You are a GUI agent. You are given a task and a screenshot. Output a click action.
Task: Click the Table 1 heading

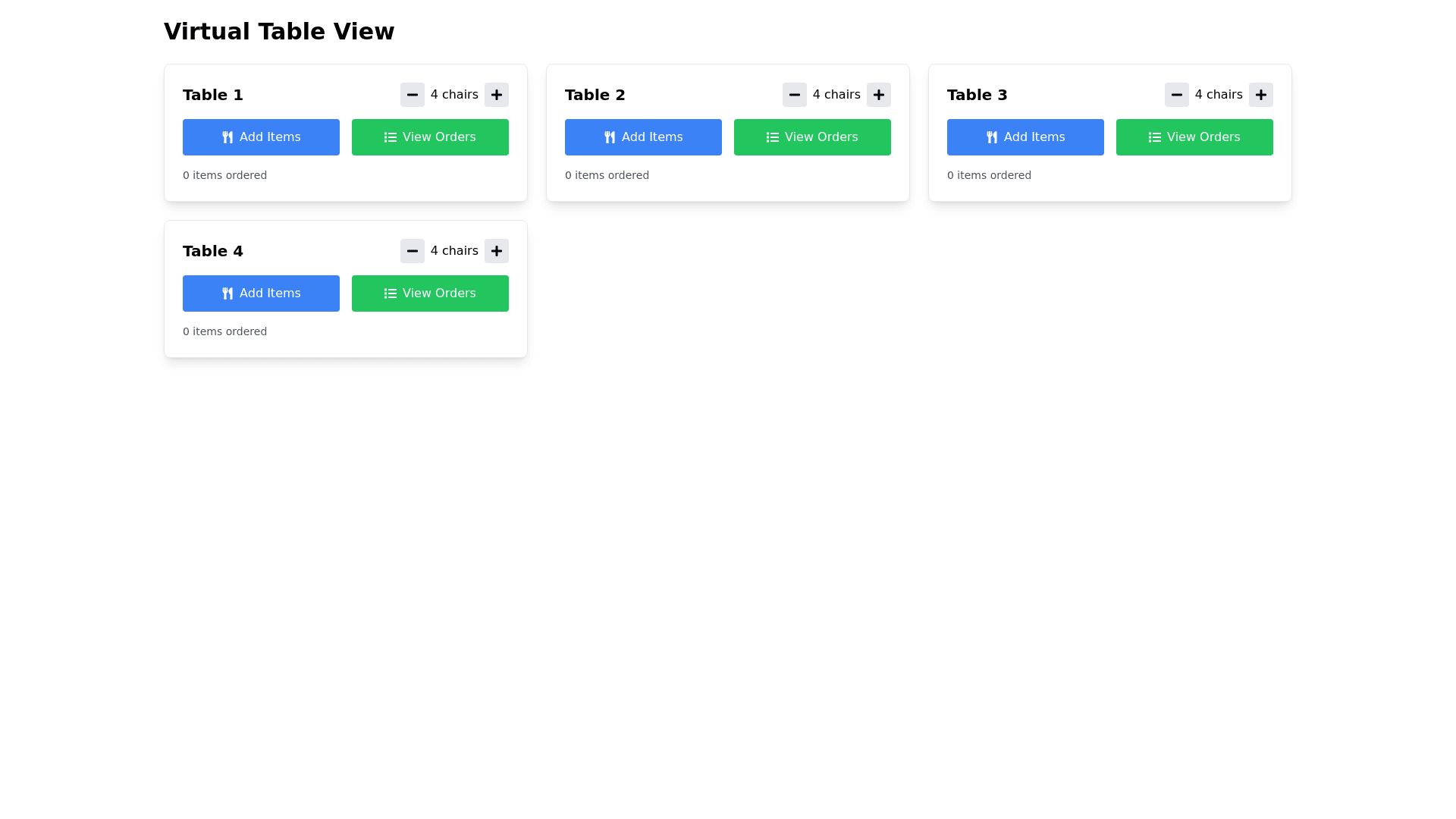[x=212, y=95]
